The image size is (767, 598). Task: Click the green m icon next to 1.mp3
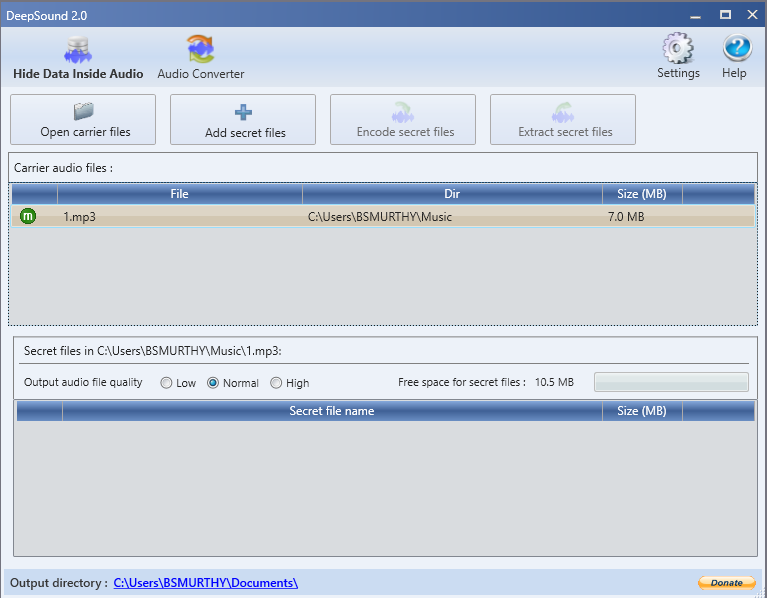28,216
